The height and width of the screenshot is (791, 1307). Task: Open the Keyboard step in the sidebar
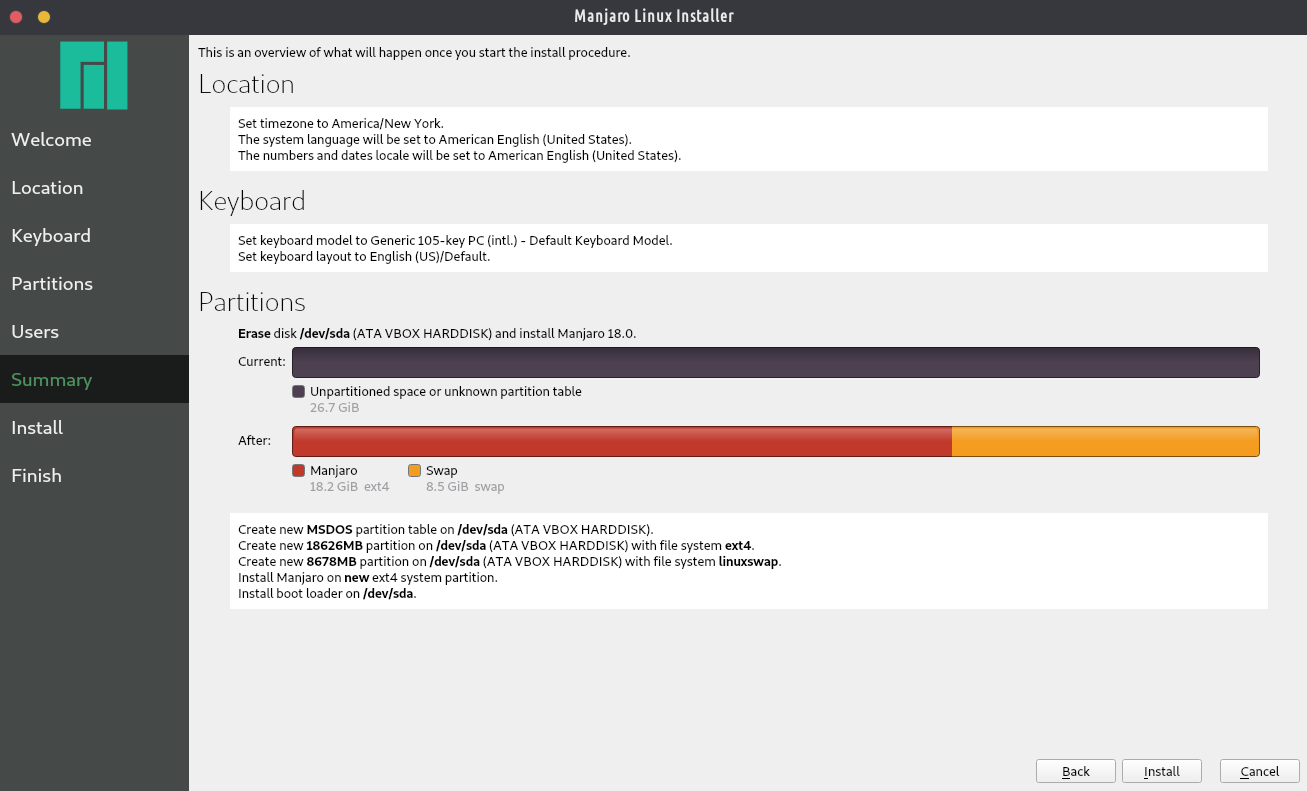click(51, 236)
